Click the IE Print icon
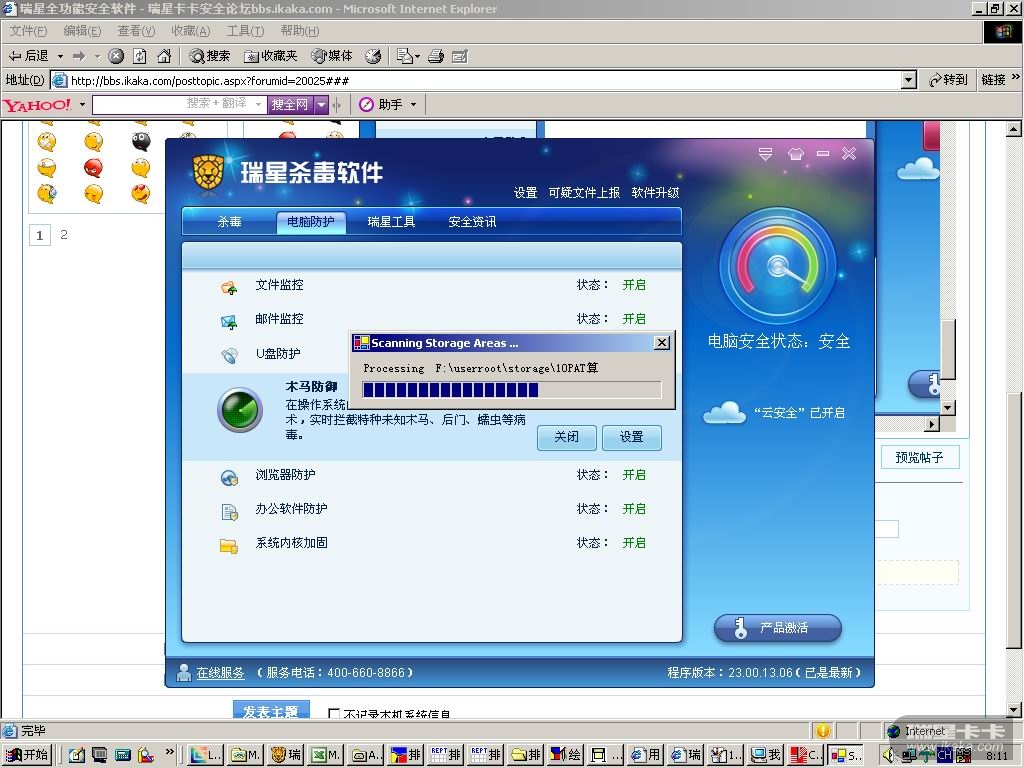The height and width of the screenshot is (768, 1024). (436, 56)
